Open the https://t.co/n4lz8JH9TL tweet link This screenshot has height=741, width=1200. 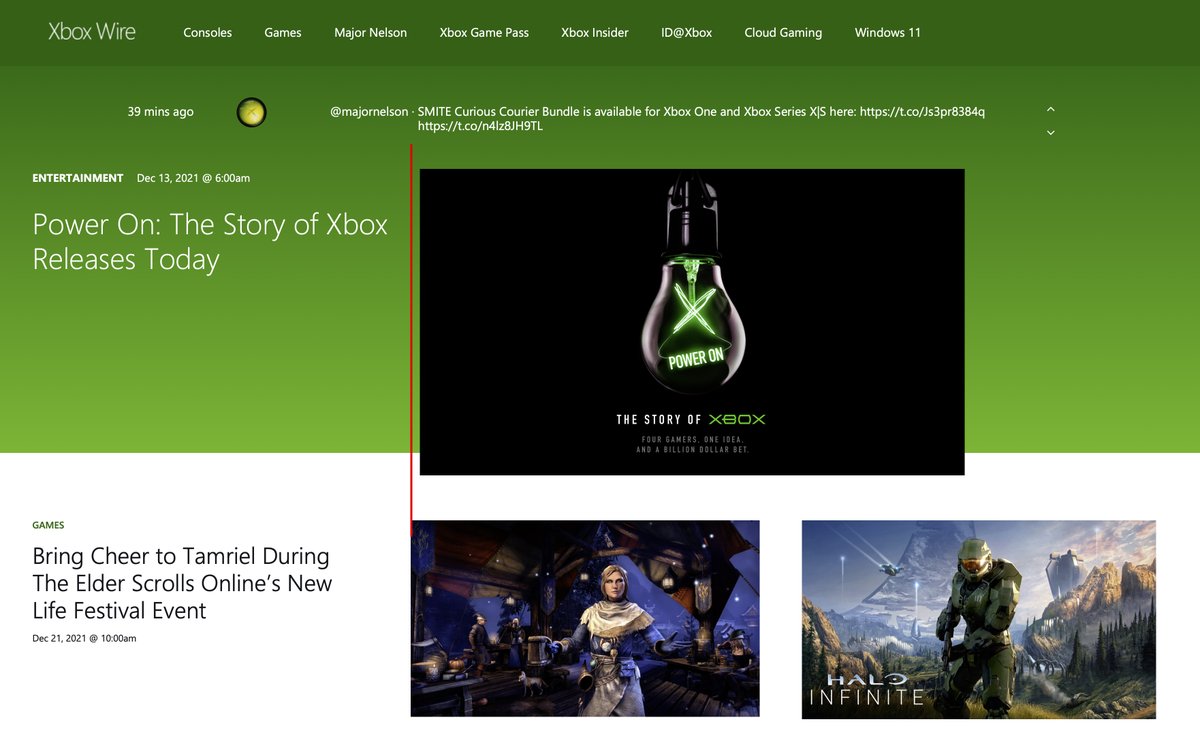pos(480,126)
